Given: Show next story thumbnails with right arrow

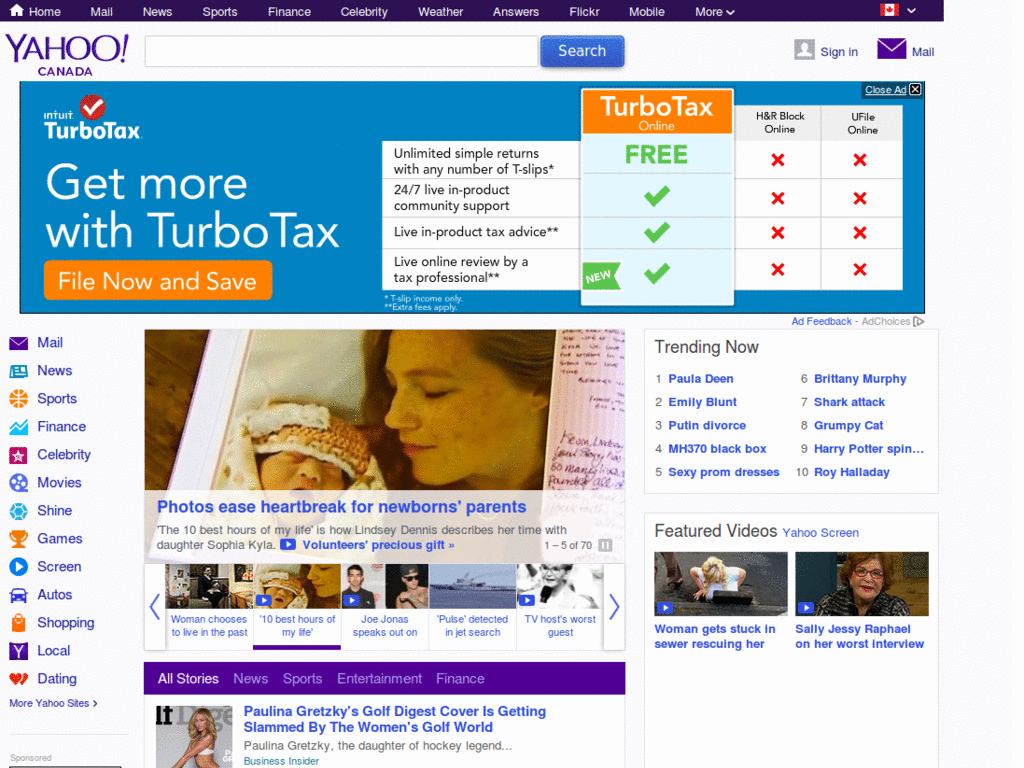Looking at the screenshot, I should (614, 607).
